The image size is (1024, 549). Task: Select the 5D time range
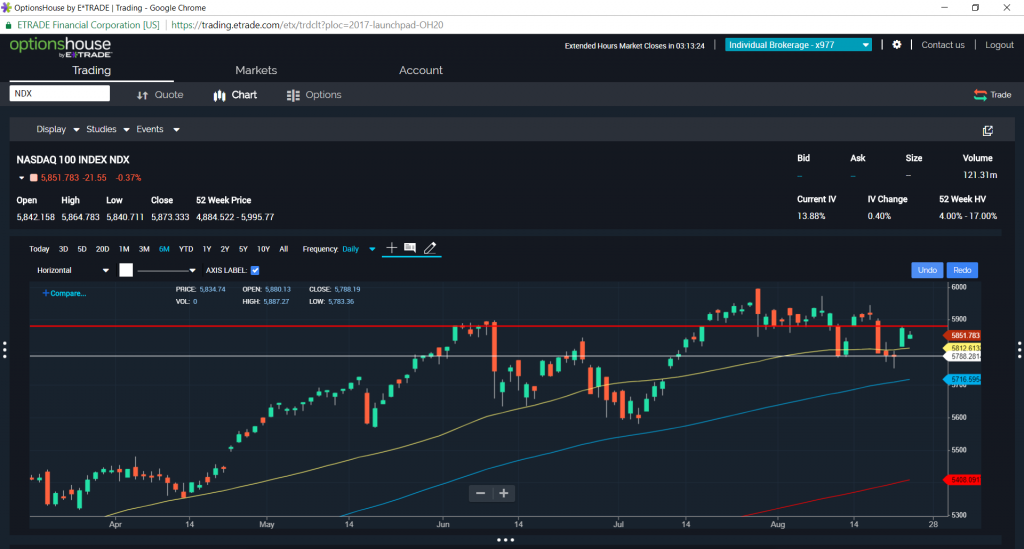pyautogui.click(x=82, y=249)
